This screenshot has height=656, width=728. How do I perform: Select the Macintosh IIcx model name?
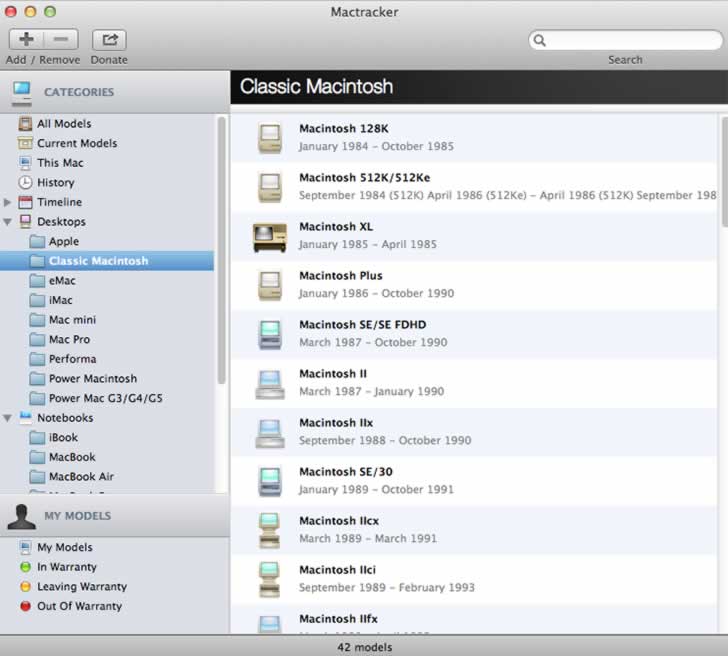tap(339, 521)
